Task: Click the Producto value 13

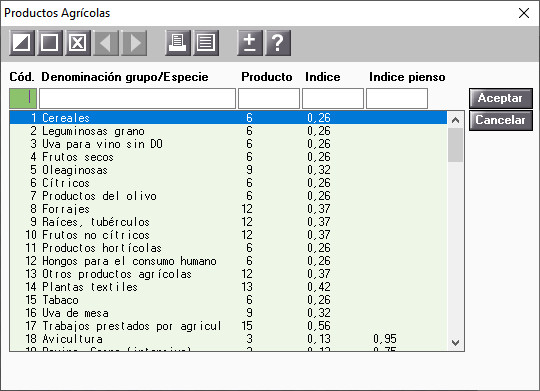Action: tap(247, 287)
